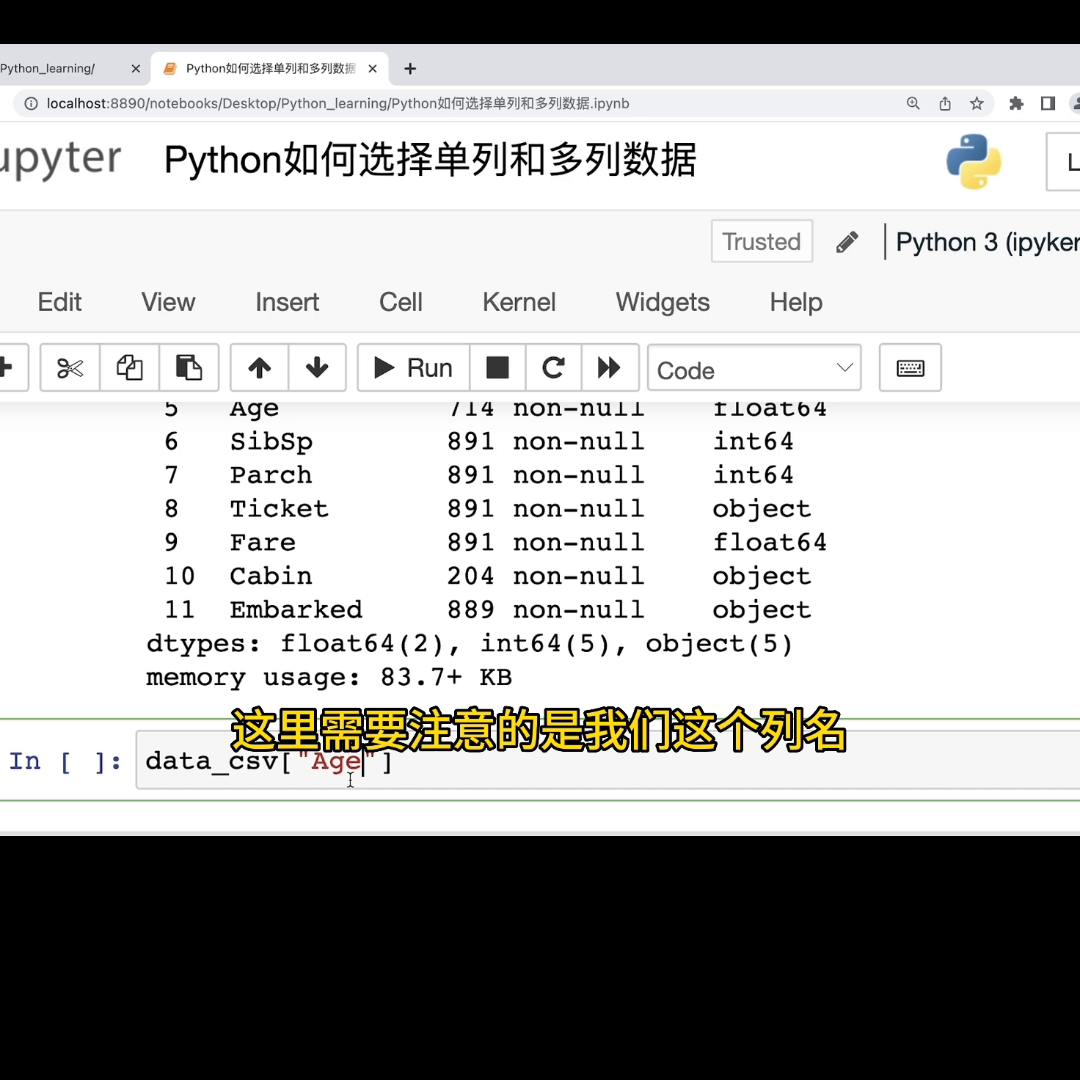Close the Python_learning tab
Image resolution: width=1080 pixels, height=1080 pixels.
click(136, 69)
